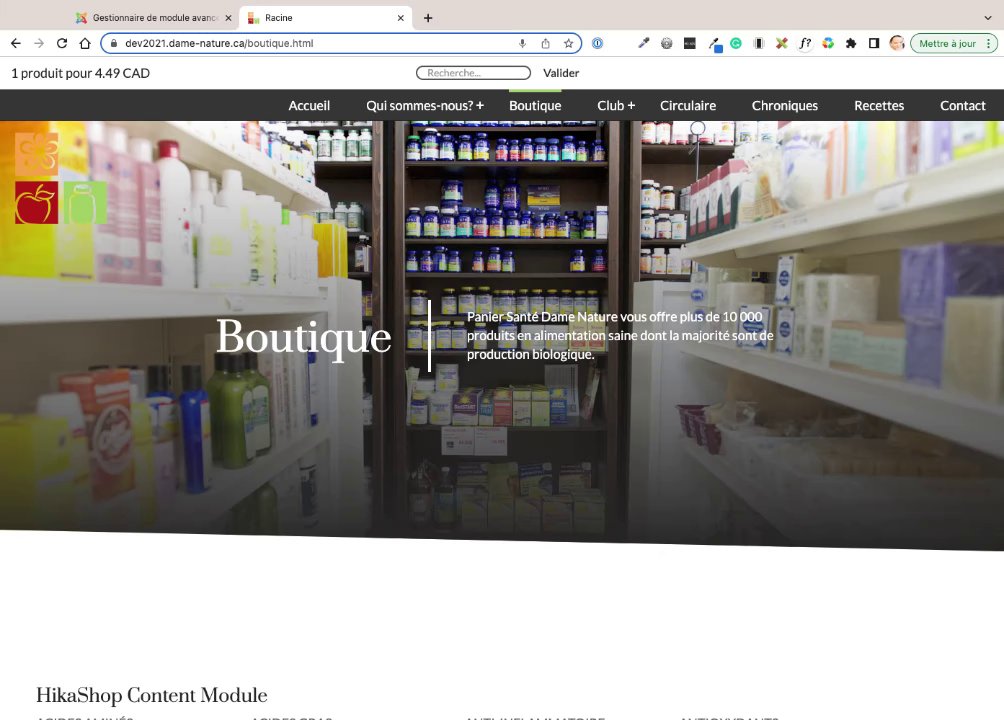Expand the Qui sommes-nous? + submenu
This screenshot has height=720, width=1004.
(x=425, y=106)
